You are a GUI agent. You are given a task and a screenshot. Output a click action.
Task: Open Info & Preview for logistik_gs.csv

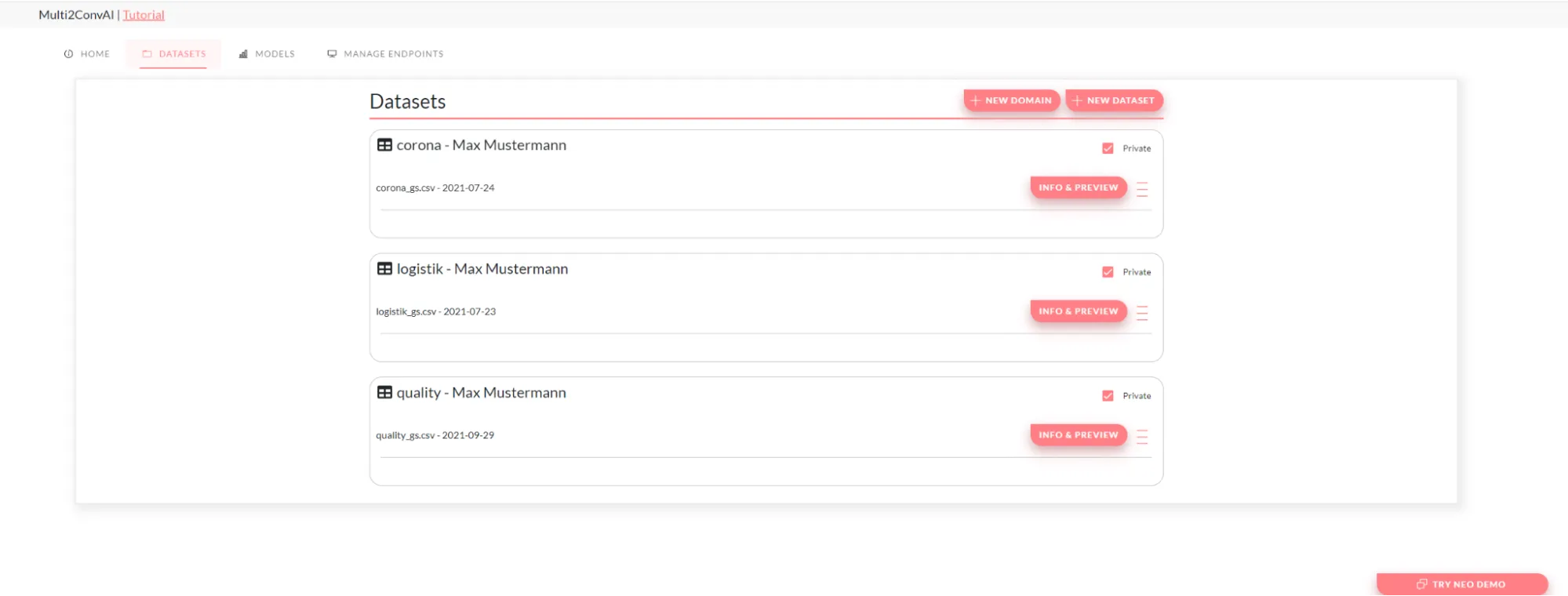(1079, 311)
